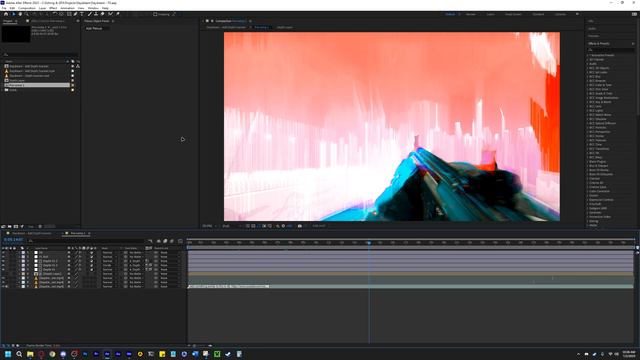Screen dimensions: 640x360
Task: Select the Roto Brush tool
Action: click(110, 14)
